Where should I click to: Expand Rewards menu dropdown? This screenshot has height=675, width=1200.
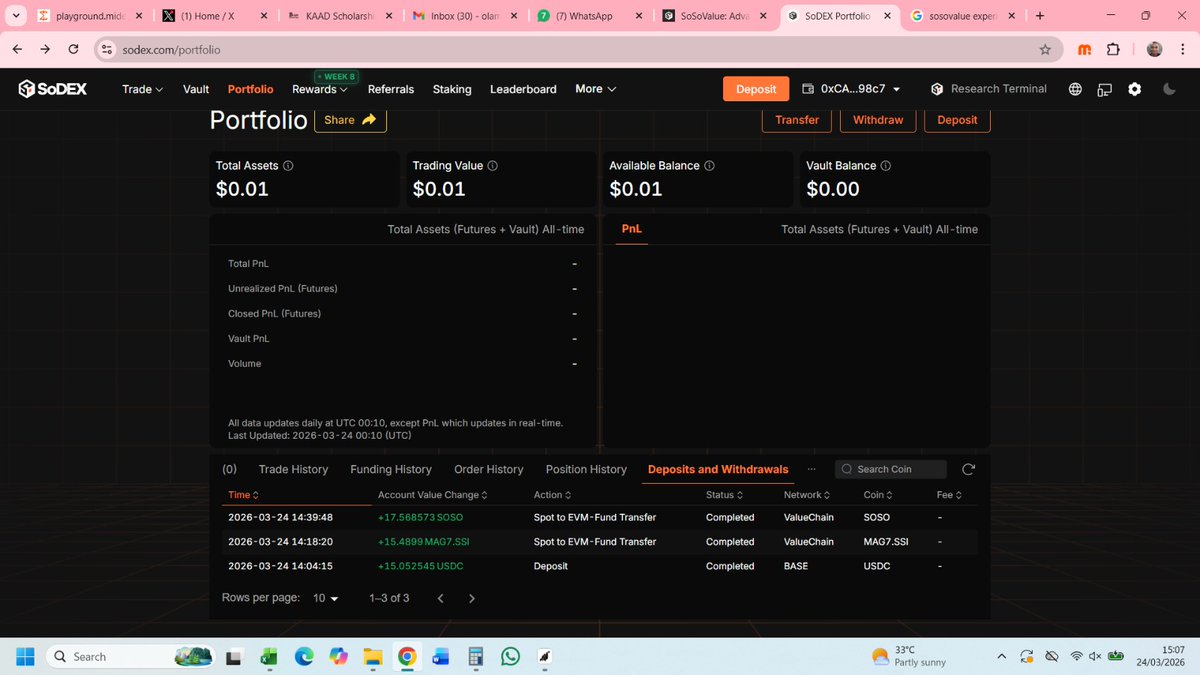click(x=320, y=89)
